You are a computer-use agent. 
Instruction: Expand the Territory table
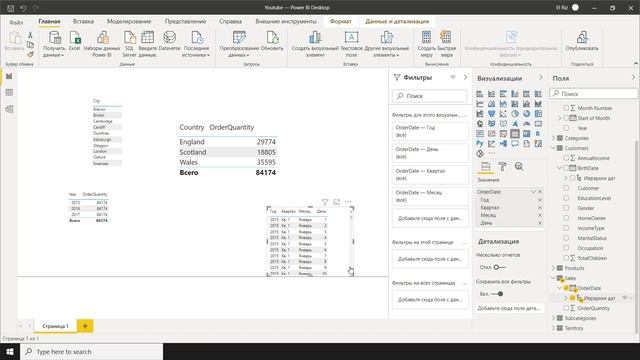[x=554, y=328]
